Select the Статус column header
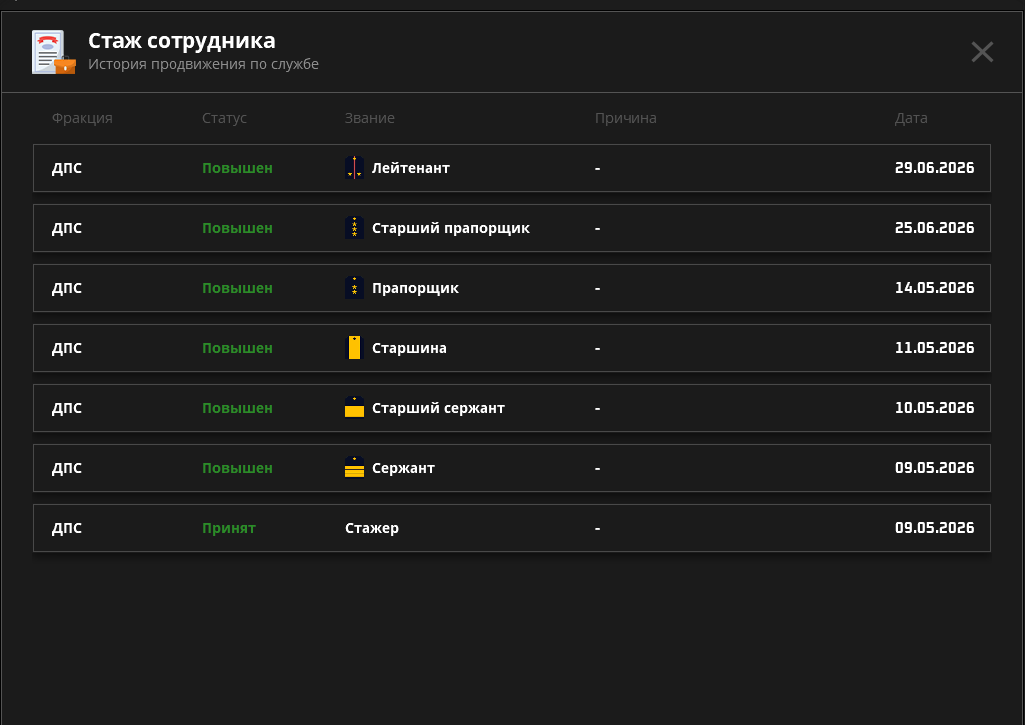Screen dimensions: 1025x725 224,118
